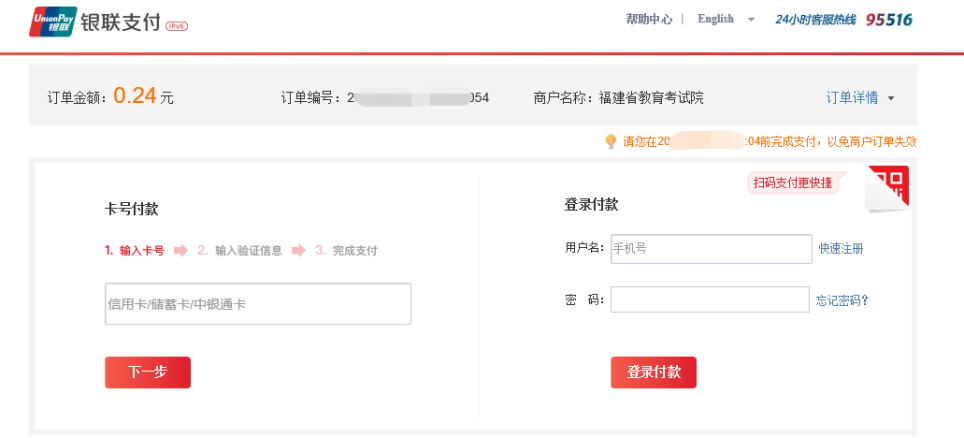Open 帮助中心 help center
The height and width of the screenshot is (438, 964).
point(649,19)
